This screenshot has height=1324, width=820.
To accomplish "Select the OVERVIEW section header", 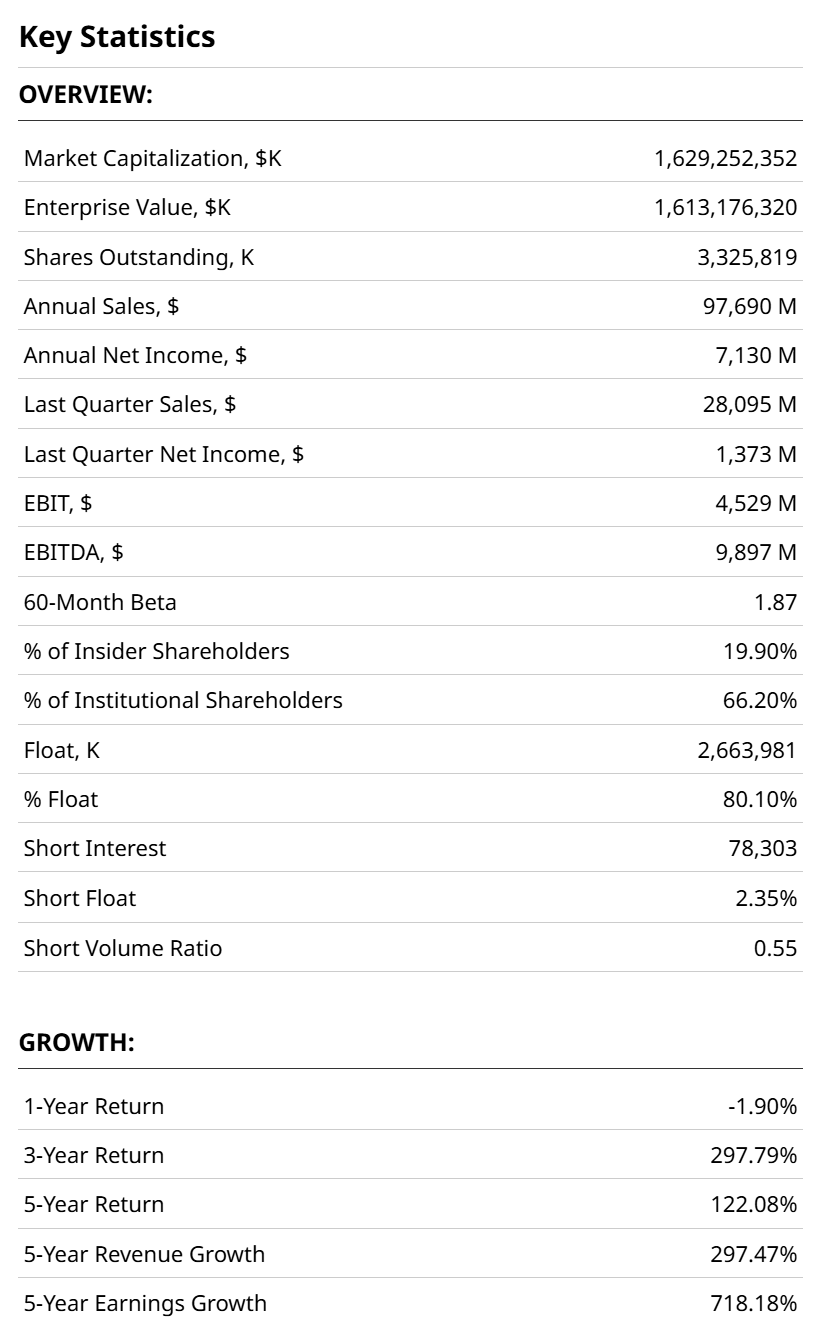I will tap(86, 95).
